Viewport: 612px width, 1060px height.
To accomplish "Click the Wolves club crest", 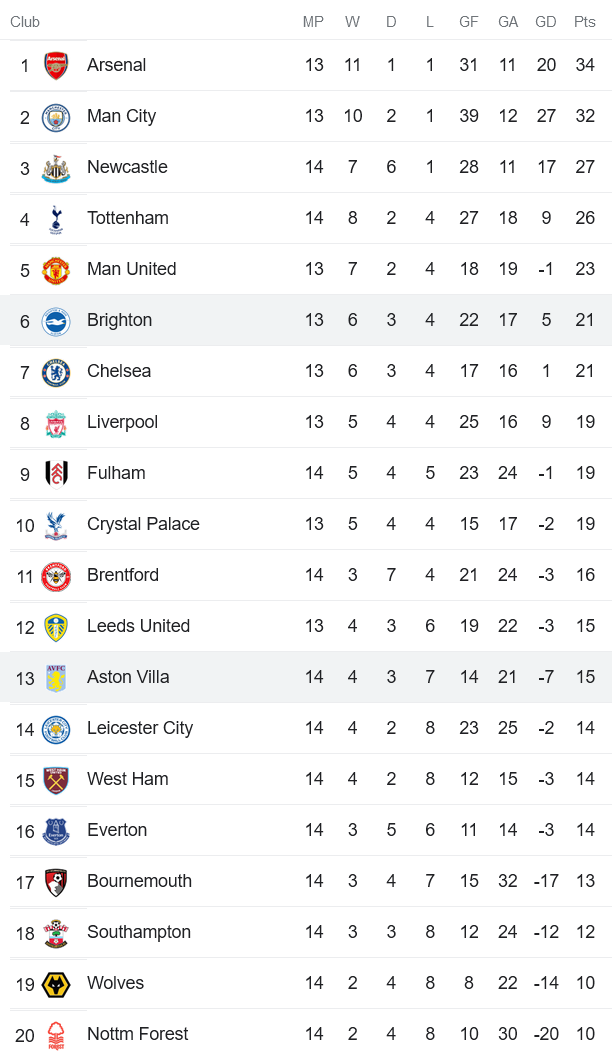I will [x=56, y=984].
